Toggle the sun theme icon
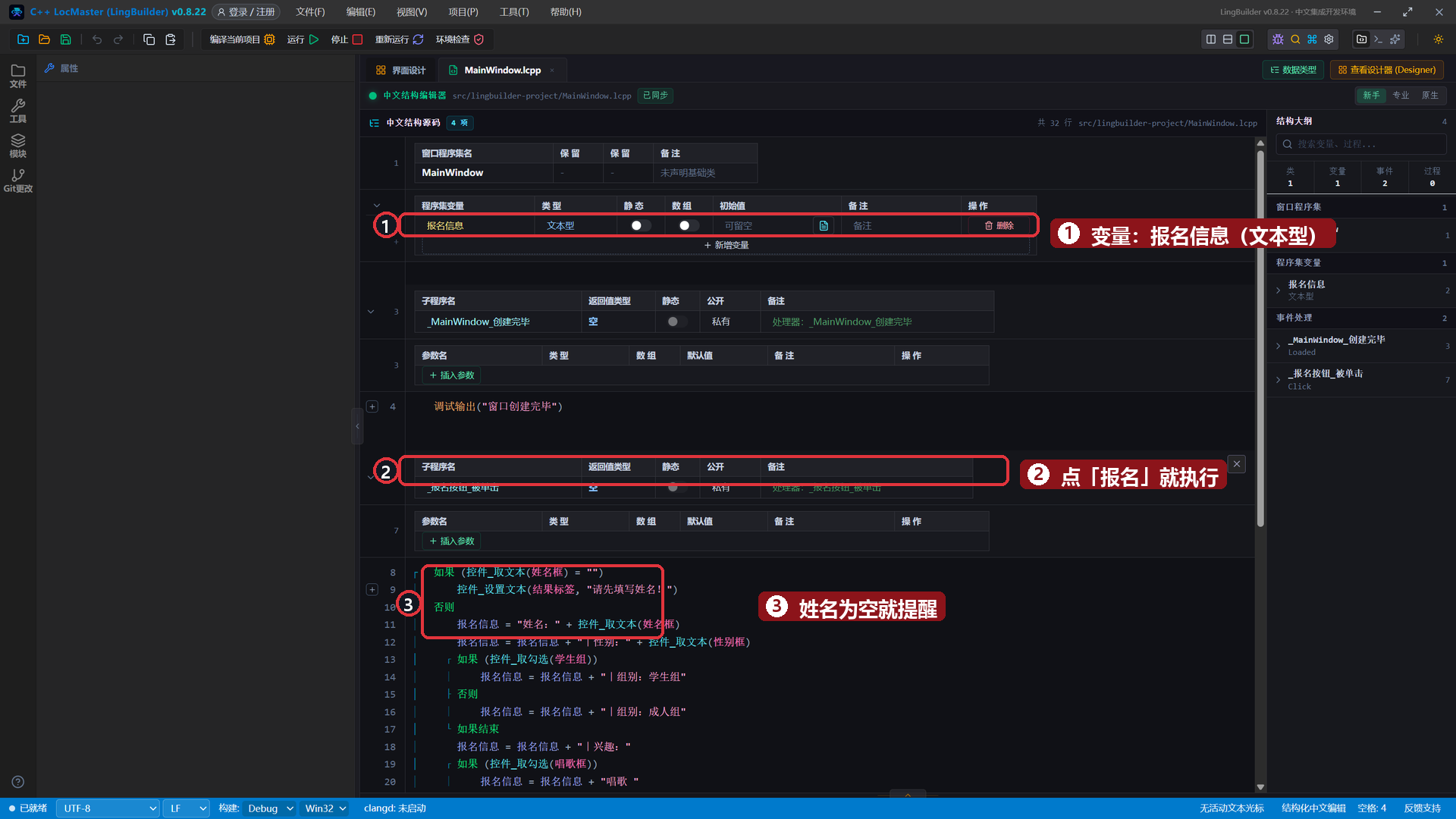The width and height of the screenshot is (1456, 819). [1438, 39]
